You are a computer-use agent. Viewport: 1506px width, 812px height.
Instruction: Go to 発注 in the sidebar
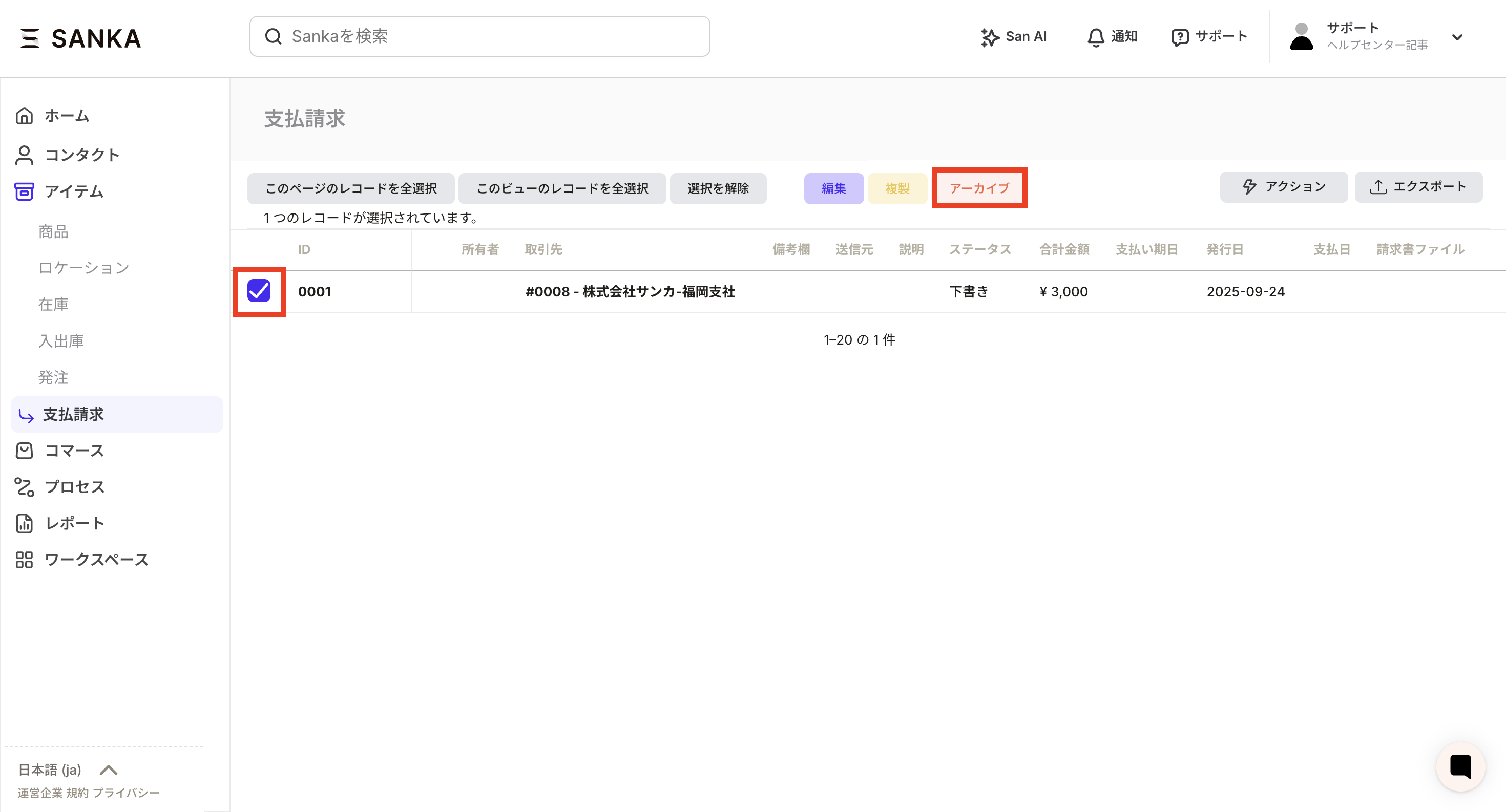pyautogui.click(x=53, y=377)
